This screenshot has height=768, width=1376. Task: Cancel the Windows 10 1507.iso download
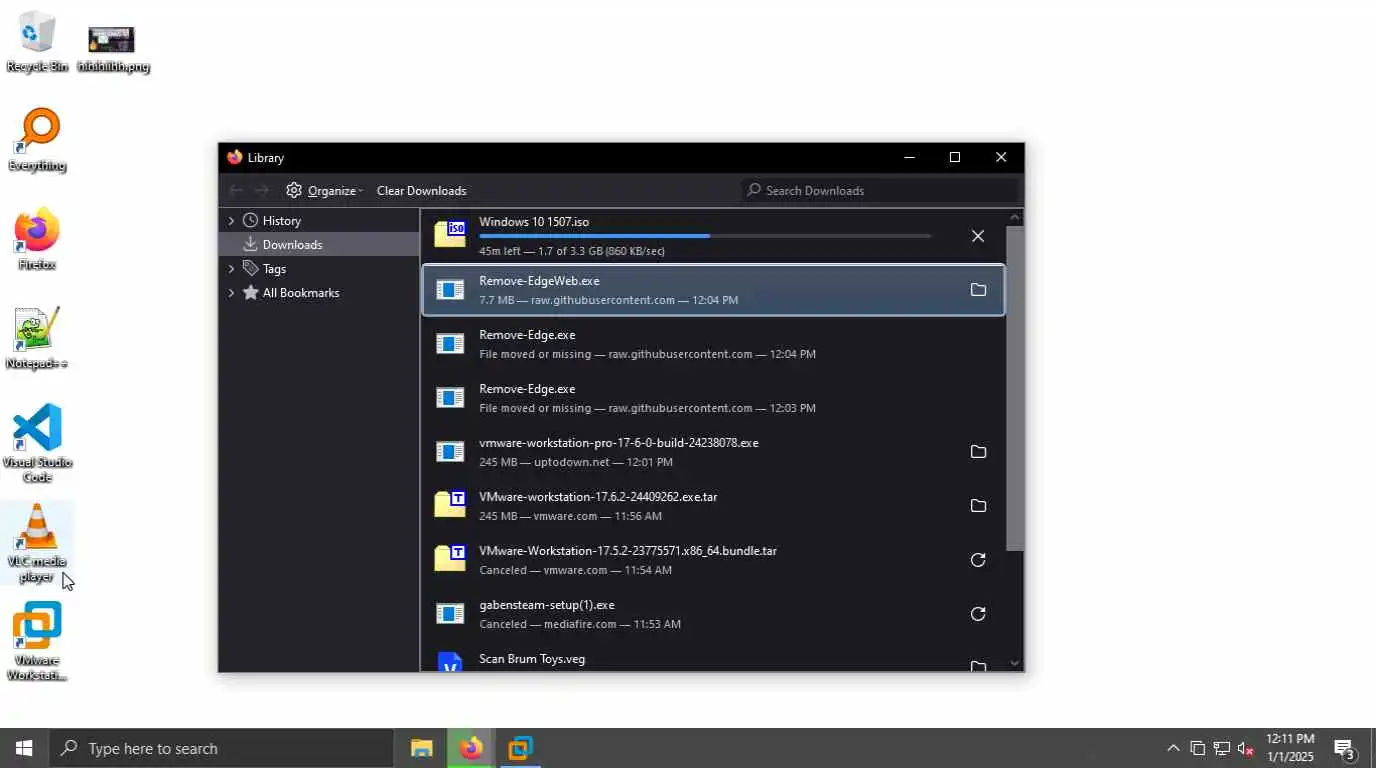coord(978,236)
